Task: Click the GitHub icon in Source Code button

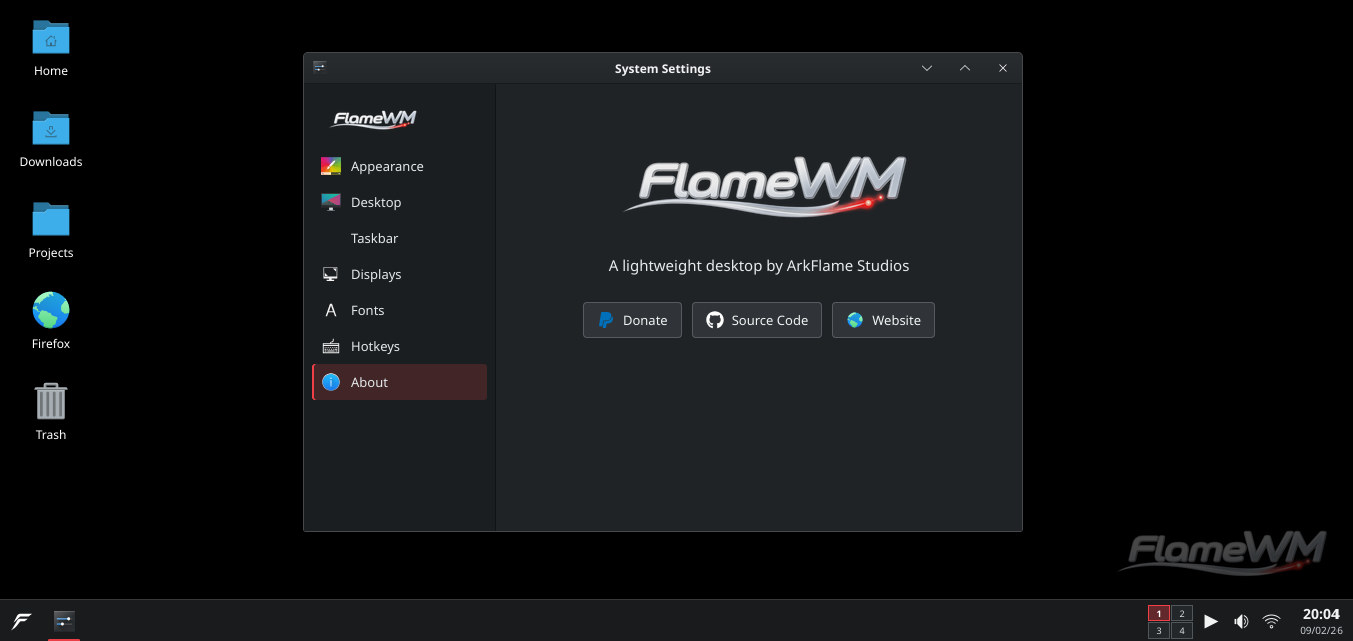Action: 714,320
